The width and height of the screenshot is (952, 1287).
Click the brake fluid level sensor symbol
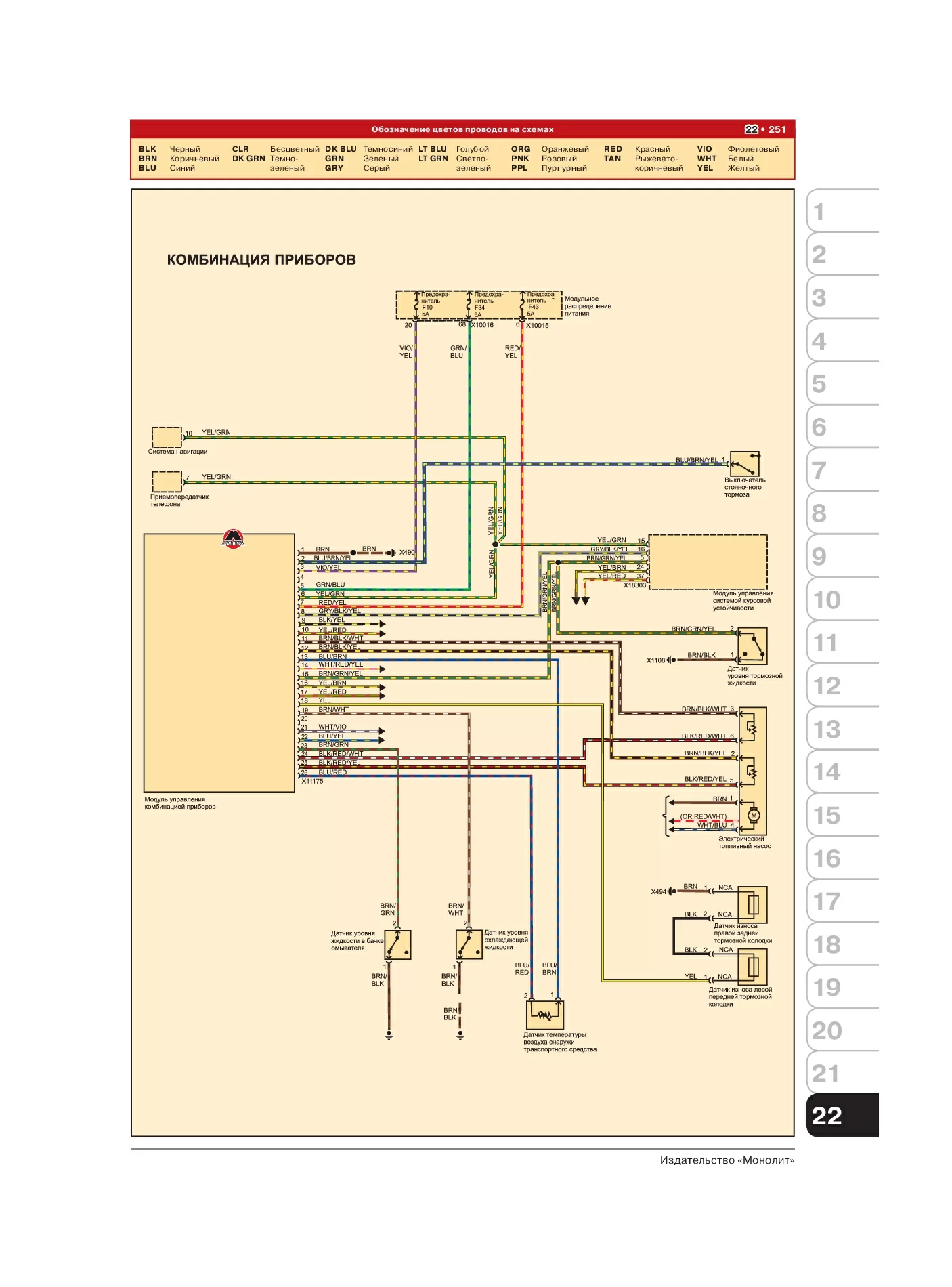click(752, 647)
